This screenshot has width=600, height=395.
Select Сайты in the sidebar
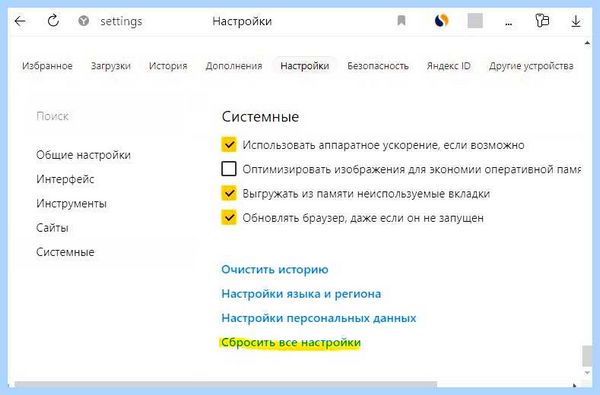coord(52,228)
